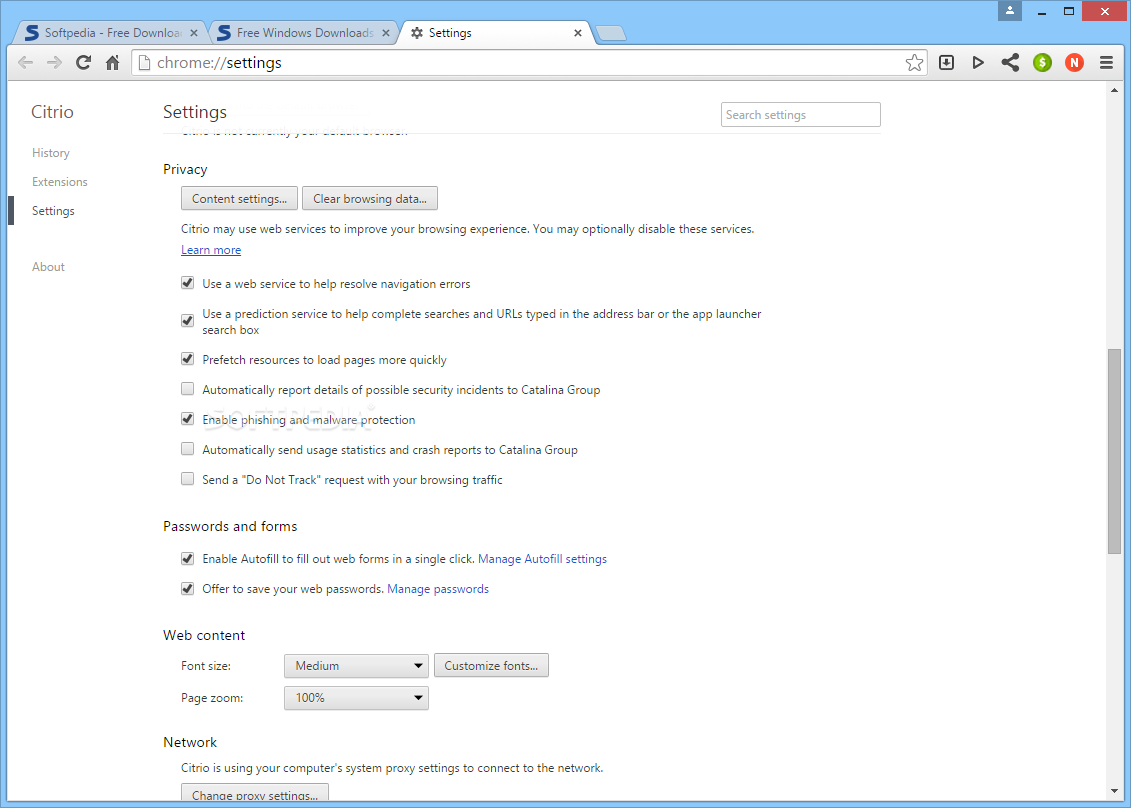Click Clear browsing data button
Image resolution: width=1131 pixels, height=808 pixels.
[370, 198]
